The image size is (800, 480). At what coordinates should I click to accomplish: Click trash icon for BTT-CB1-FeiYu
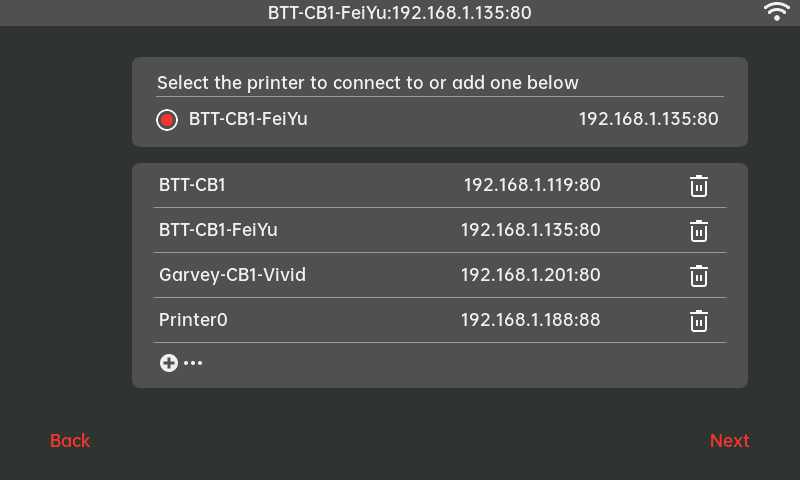pos(699,231)
